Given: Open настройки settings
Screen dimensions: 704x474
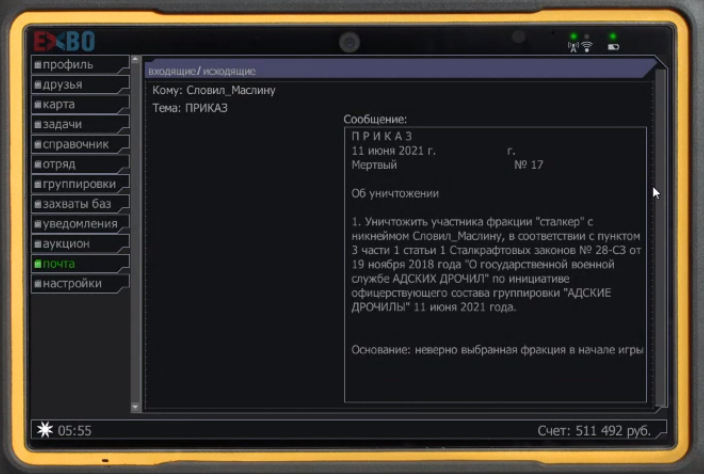Looking at the screenshot, I should 80,283.
